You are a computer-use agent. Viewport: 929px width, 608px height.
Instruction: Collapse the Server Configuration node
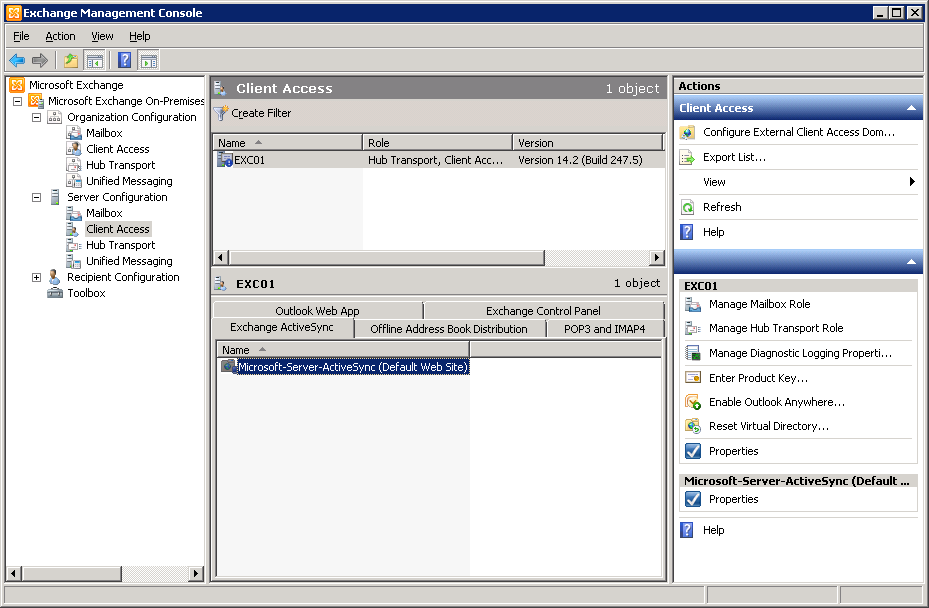pyautogui.click(x=36, y=197)
